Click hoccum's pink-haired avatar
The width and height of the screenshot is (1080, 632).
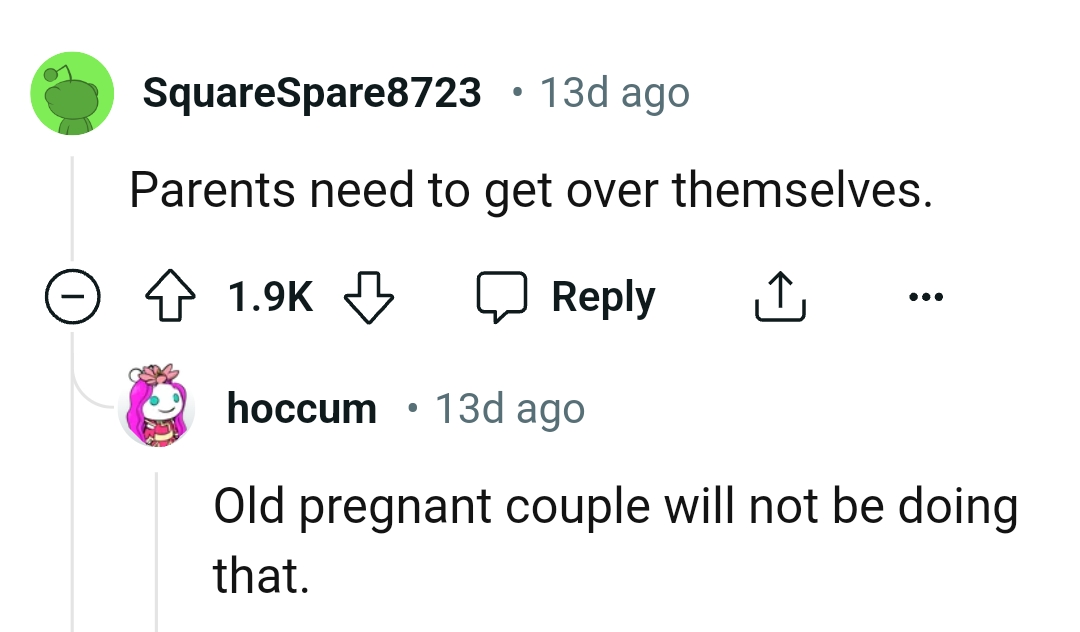click(x=157, y=406)
